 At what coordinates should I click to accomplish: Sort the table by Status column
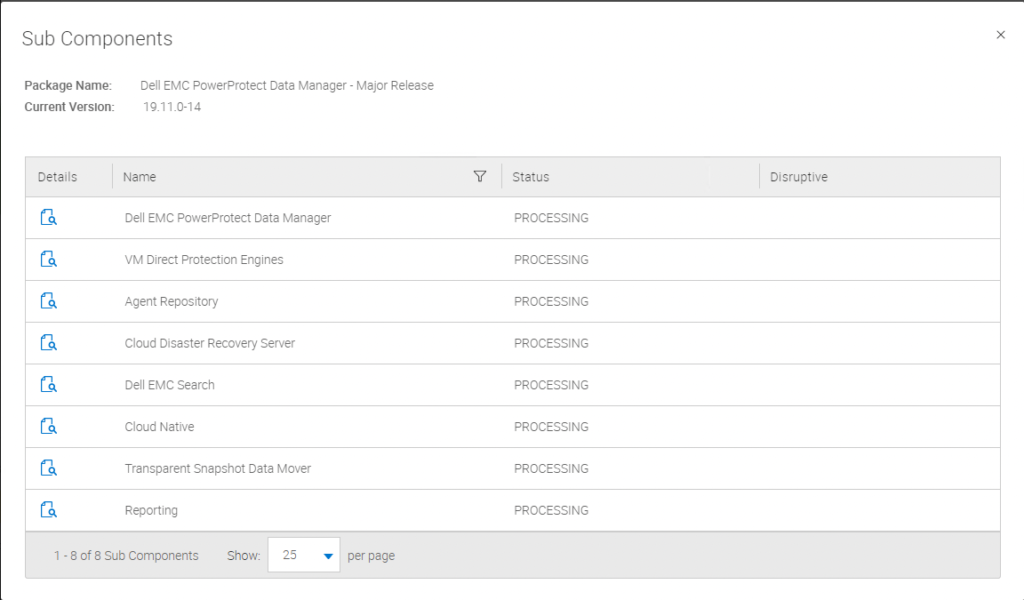click(530, 176)
